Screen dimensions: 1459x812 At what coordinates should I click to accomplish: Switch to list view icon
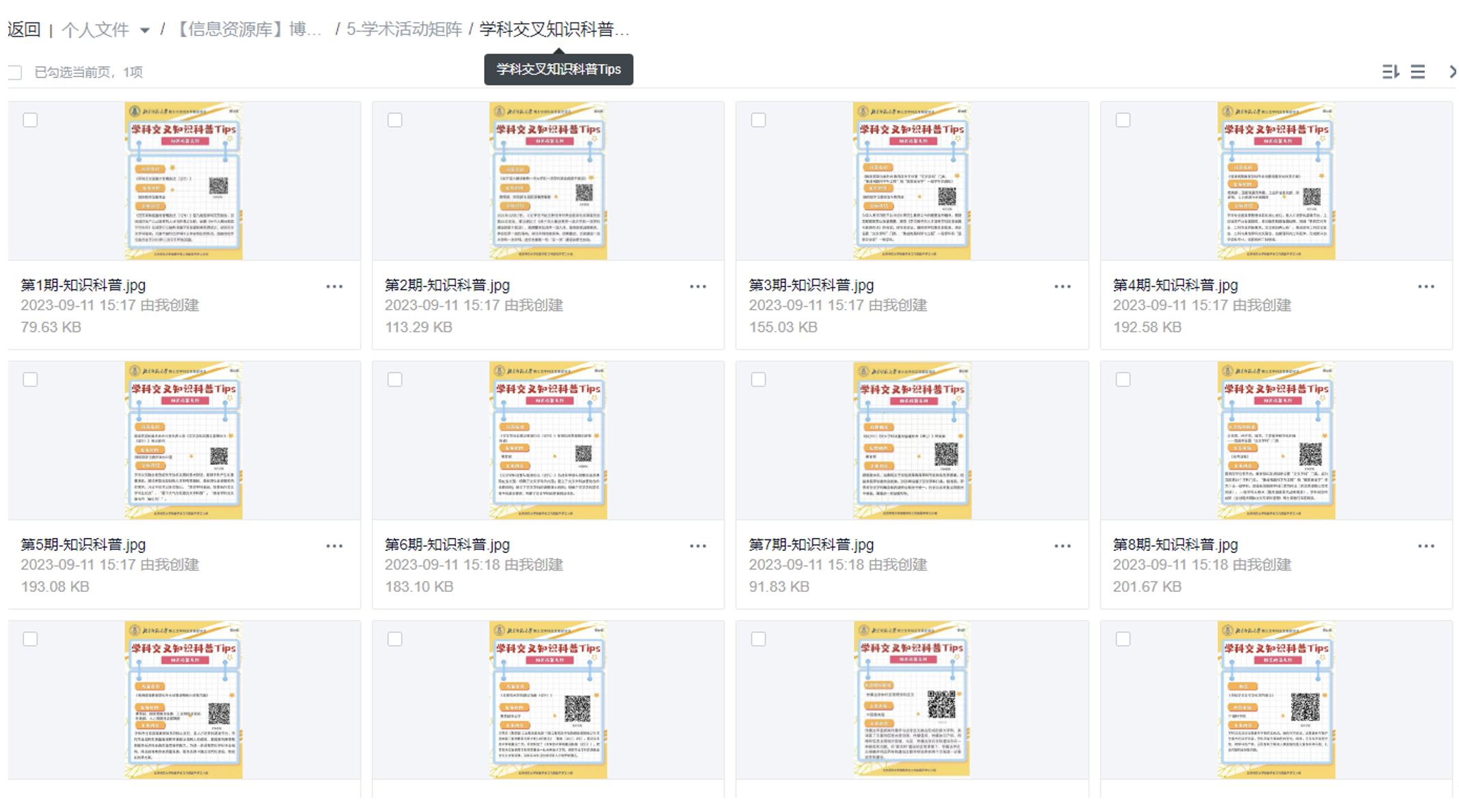coord(1419,71)
